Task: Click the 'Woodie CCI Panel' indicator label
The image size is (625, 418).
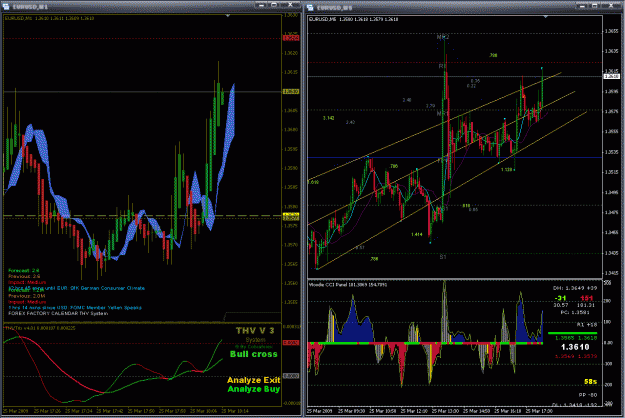Action: [x=348, y=285]
